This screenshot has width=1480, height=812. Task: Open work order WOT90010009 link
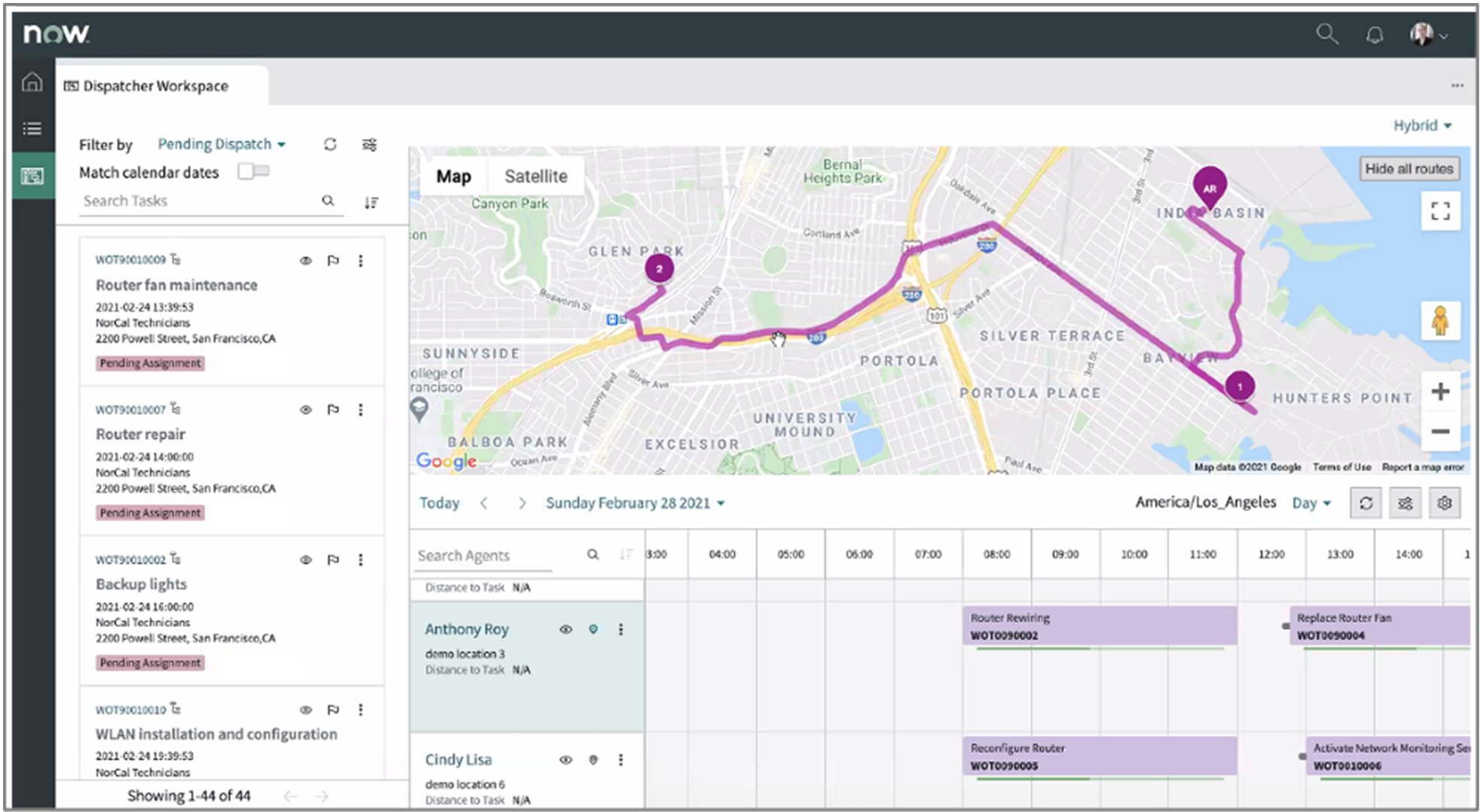point(130,259)
